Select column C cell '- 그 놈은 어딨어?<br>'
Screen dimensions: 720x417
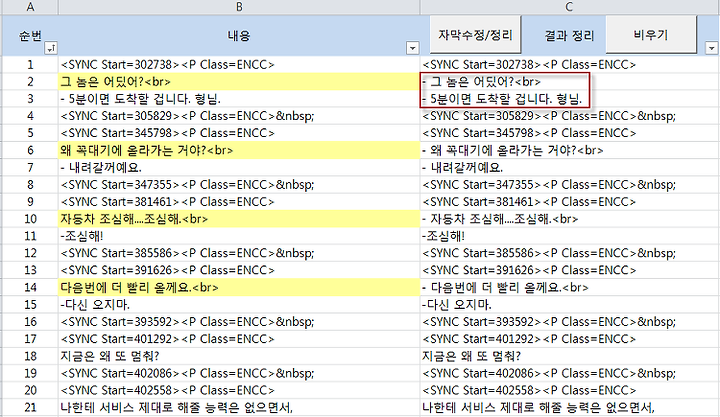point(570,82)
